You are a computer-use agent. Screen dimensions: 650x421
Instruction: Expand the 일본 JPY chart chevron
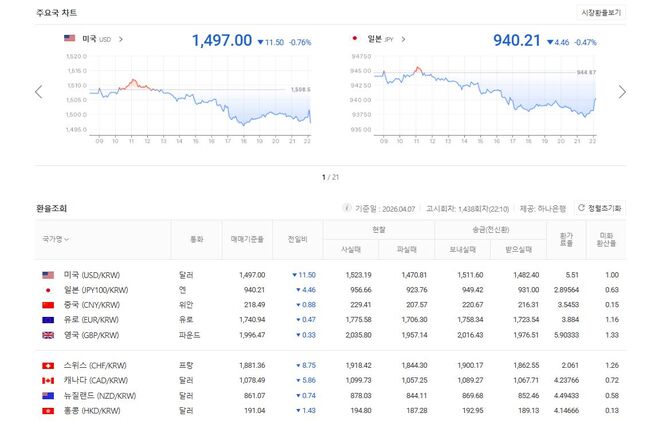(404, 39)
